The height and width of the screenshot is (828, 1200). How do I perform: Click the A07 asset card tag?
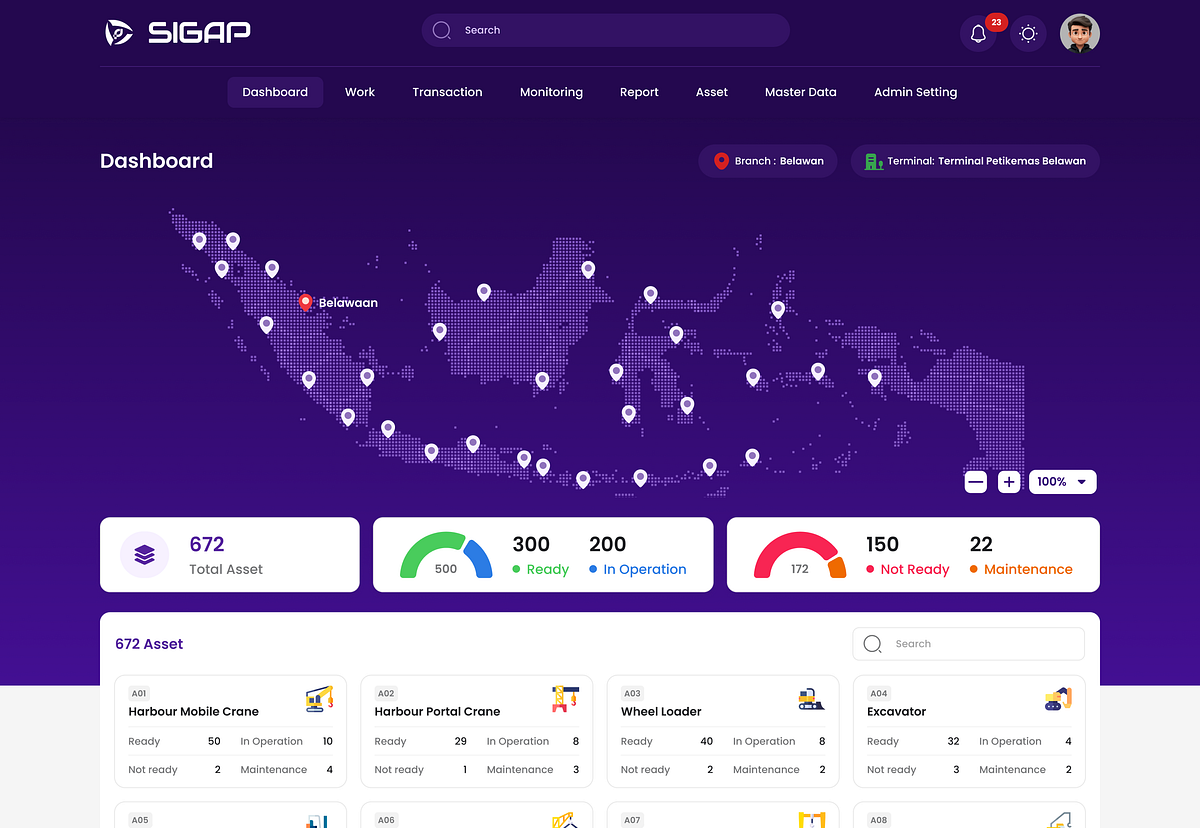coord(632,820)
